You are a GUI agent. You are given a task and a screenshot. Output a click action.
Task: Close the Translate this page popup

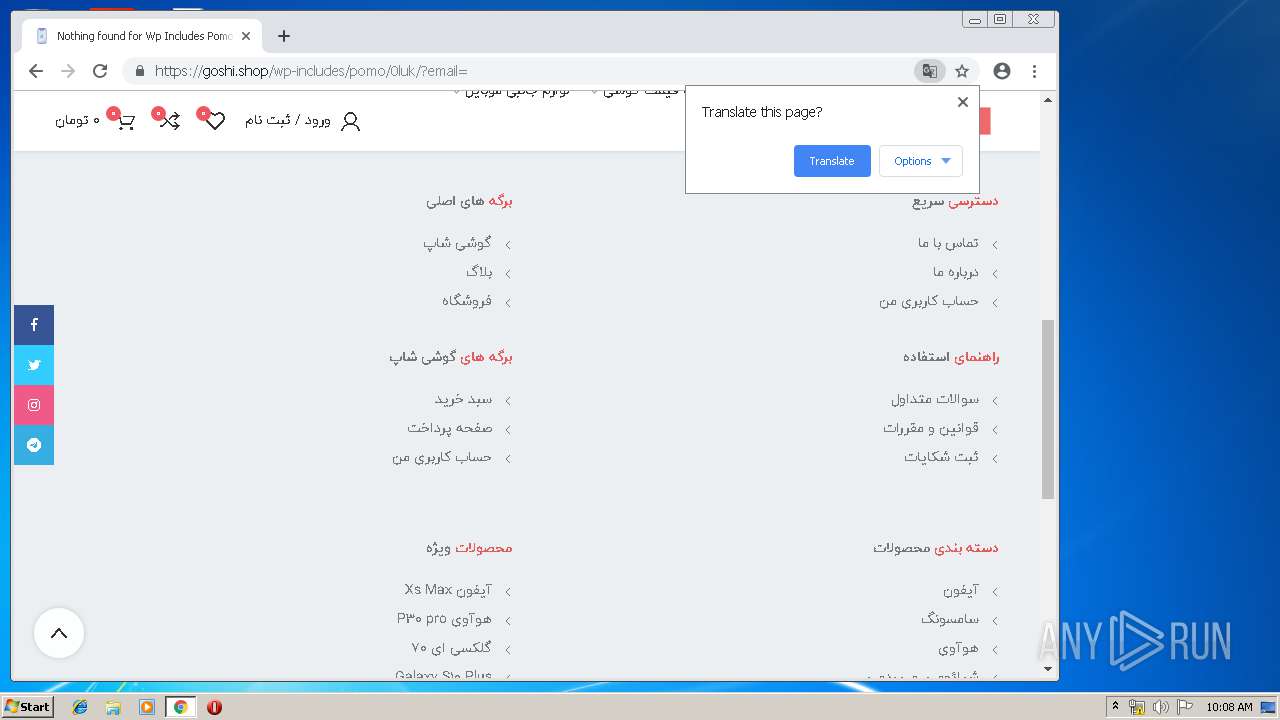[x=963, y=102]
